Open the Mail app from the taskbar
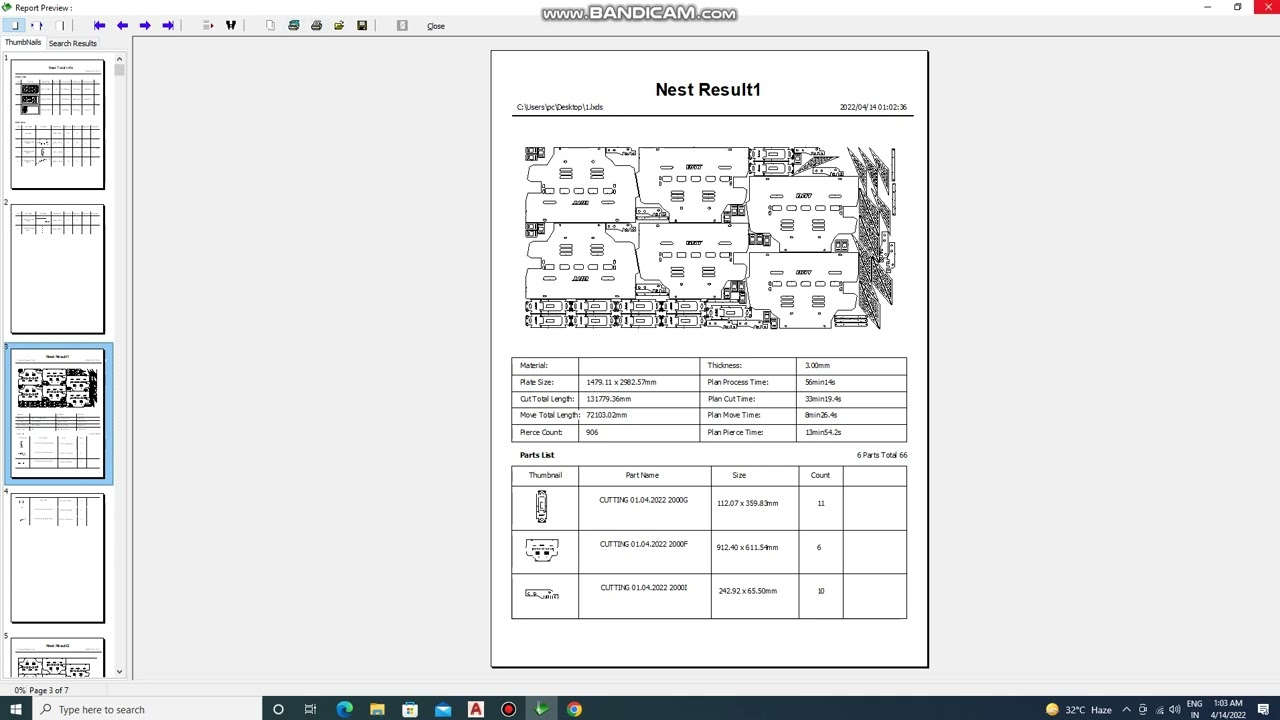The image size is (1280, 720). [443, 709]
